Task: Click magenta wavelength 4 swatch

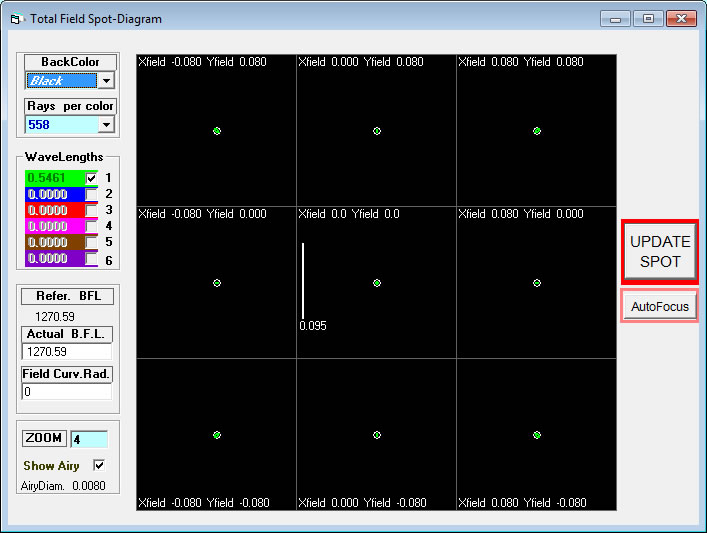Action: tap(55, 226)
